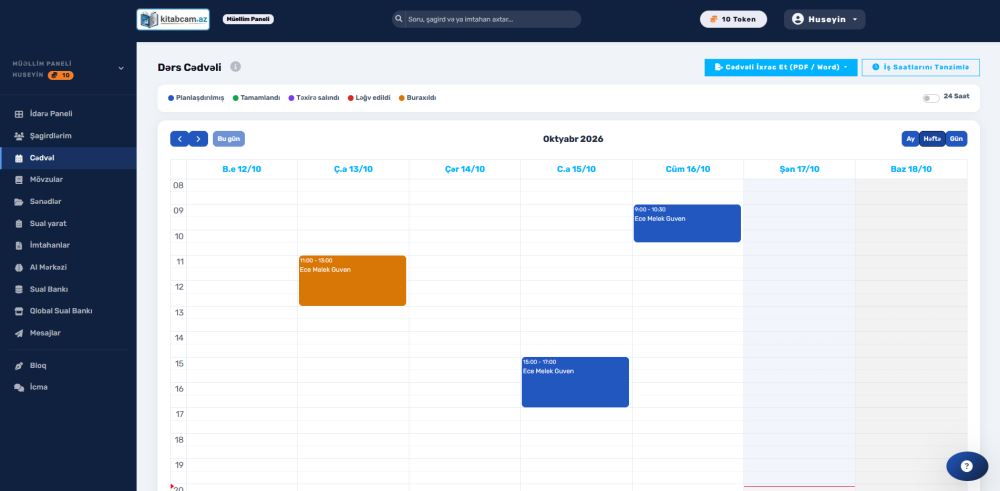Click the Ç.a 13/10 day header
This screenshot has width=1000, height=491.
[x=353, y=170]
